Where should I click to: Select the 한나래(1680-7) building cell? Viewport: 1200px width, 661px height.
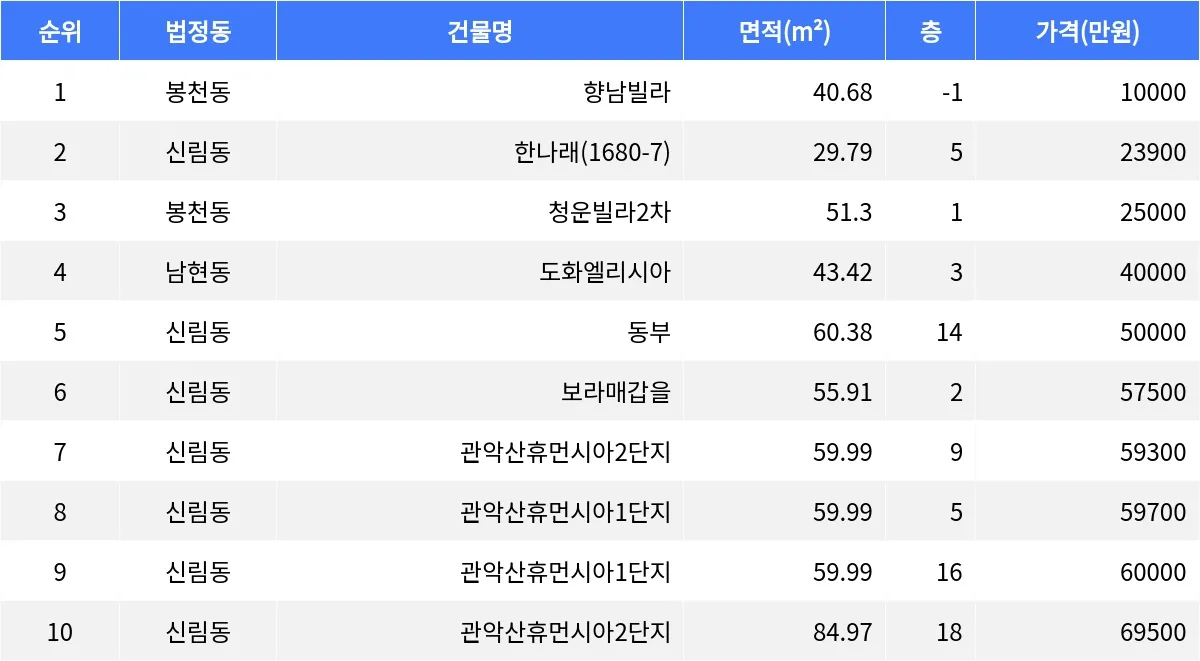pyautogui.click(x=592, y=153)
